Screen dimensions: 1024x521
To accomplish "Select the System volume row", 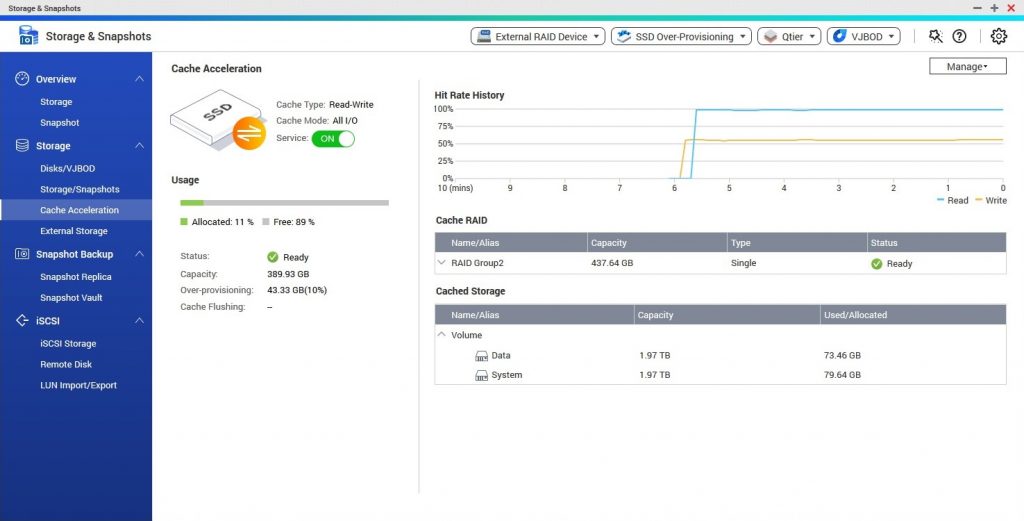I will pyautogui.click(x=720, y=375).
